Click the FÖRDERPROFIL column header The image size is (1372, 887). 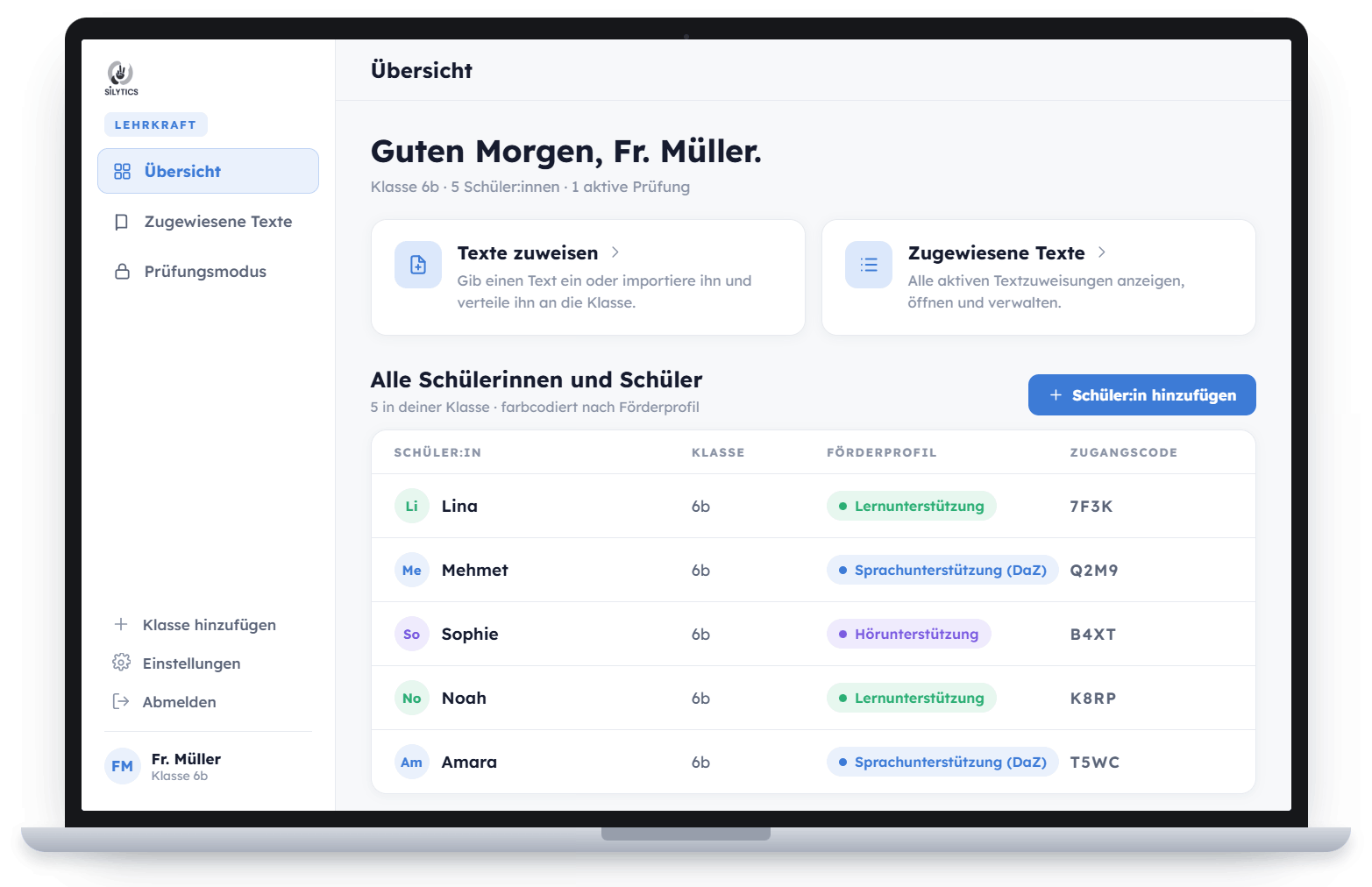pyautogui.click(x=882, y=452)
